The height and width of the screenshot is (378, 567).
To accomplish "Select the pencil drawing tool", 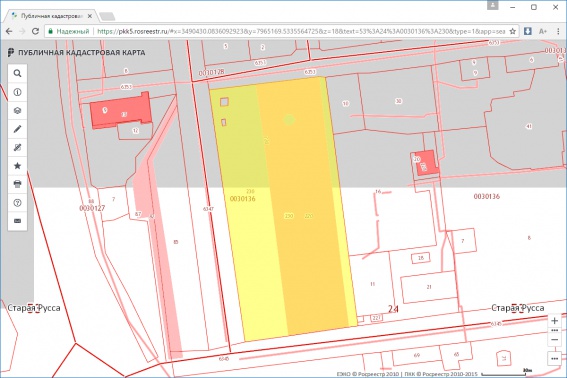I will tap(17, 129).
